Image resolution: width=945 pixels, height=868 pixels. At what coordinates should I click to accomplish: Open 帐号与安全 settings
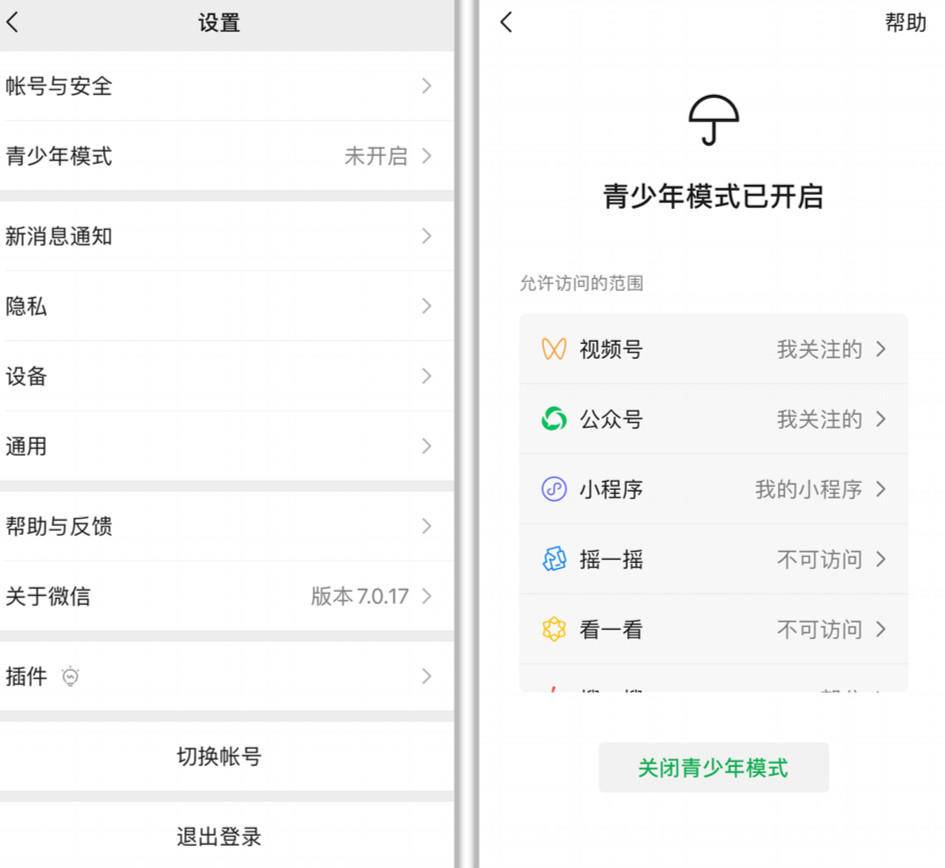(227, 86)
